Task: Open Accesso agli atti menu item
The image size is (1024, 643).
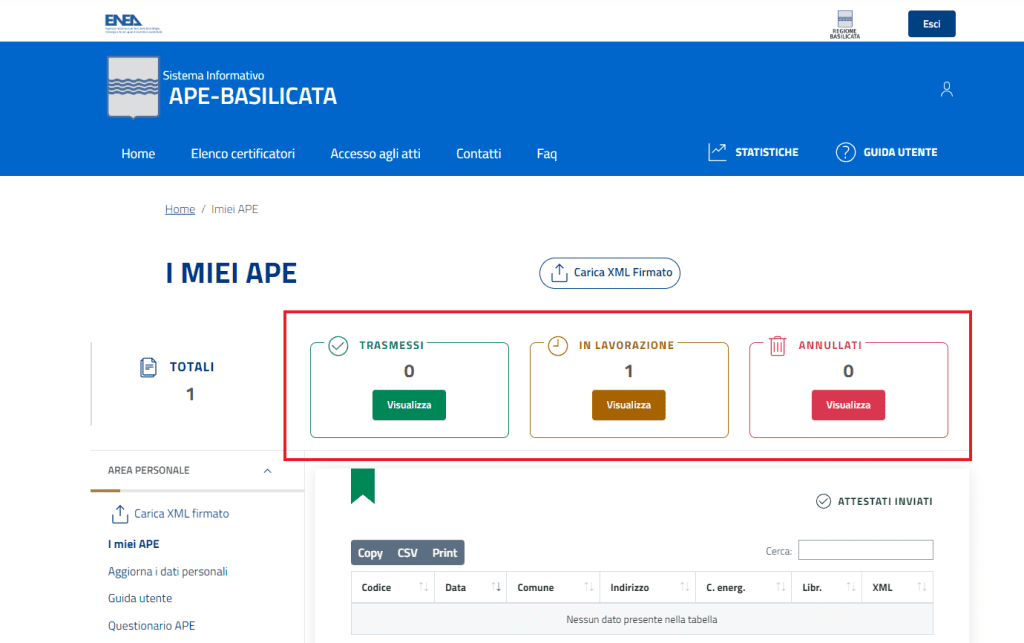Action: tap(375, 153)
